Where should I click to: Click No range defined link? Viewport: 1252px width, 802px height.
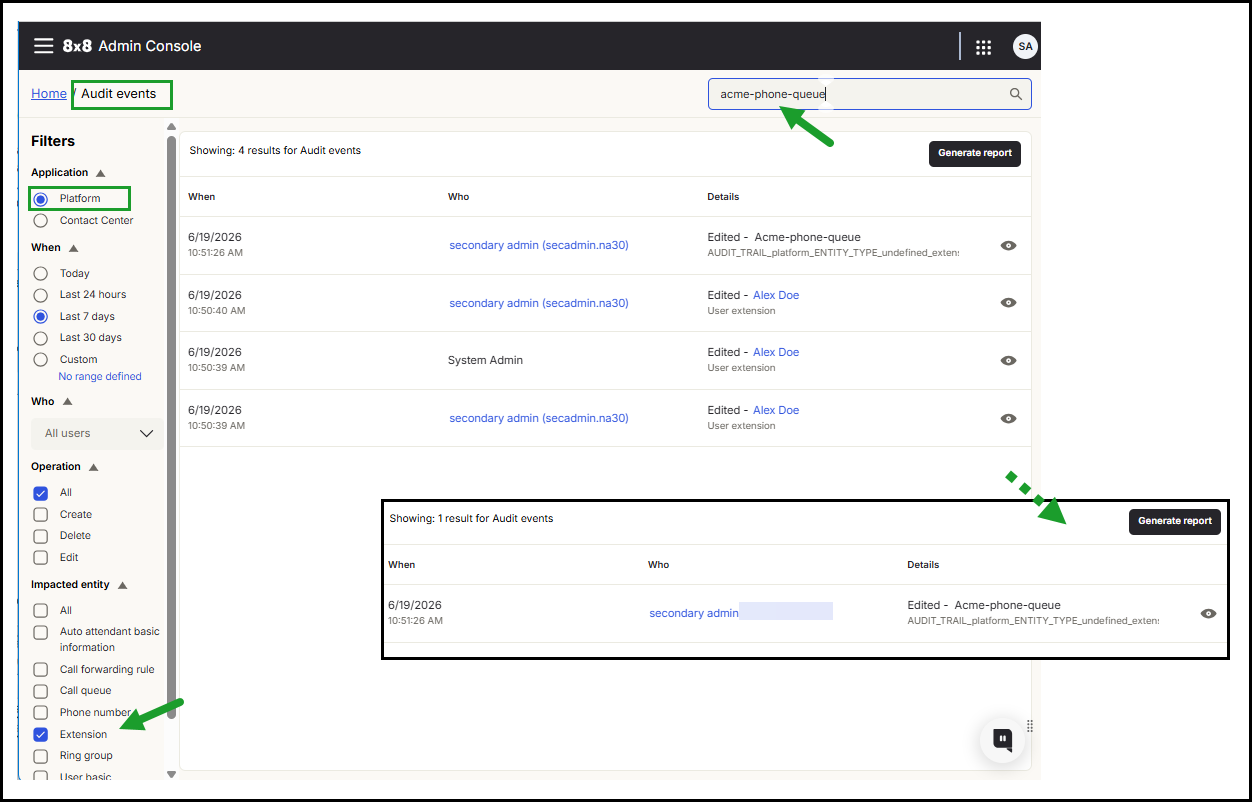point(100,377)
